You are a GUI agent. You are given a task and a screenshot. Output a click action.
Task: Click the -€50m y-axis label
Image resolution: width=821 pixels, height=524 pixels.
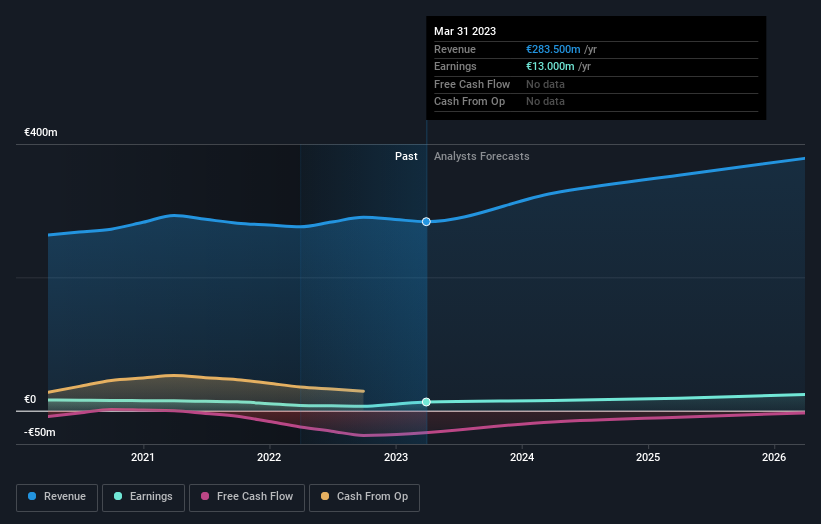[x=40, y=432]
